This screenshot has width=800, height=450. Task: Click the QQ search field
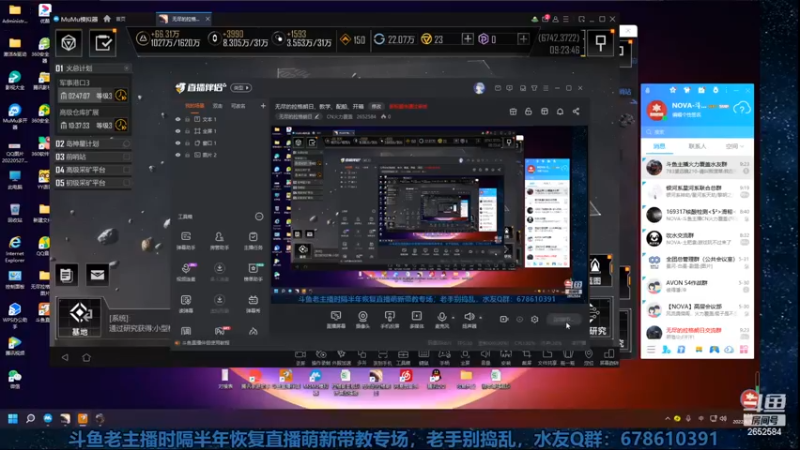pos(697,132)
